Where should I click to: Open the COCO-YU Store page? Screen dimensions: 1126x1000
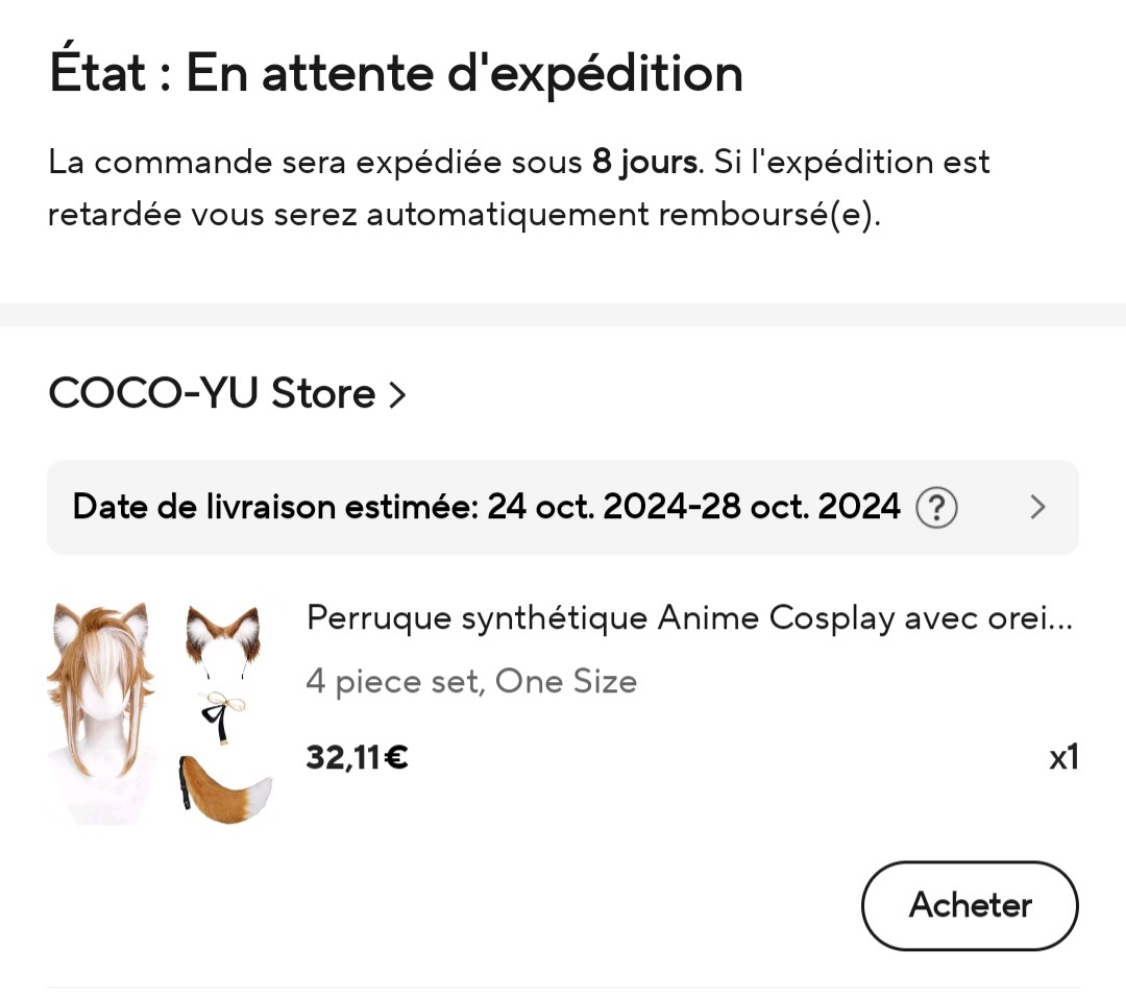point(211,394)
